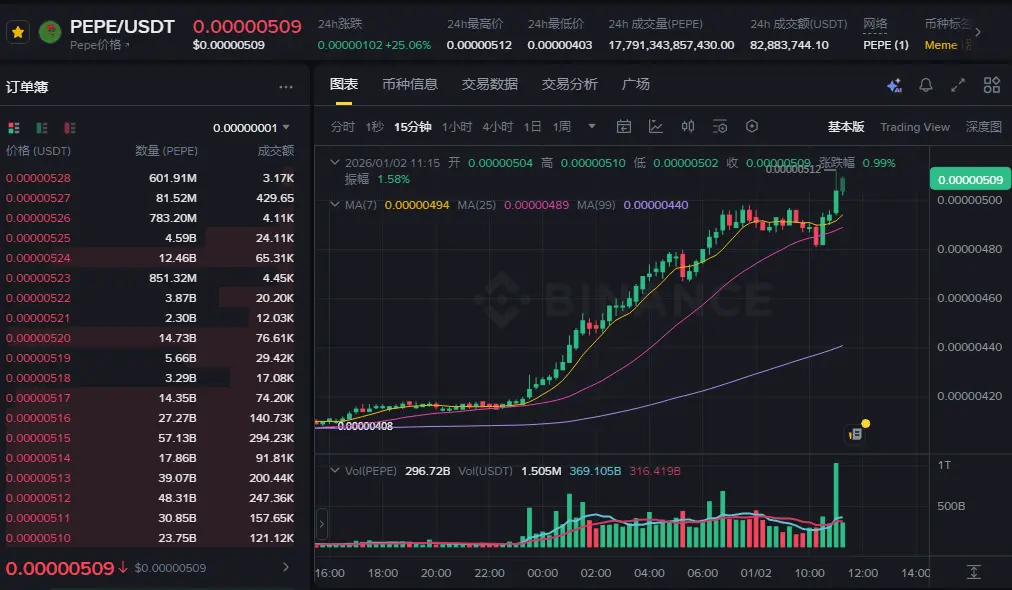
Task: Reset chart scale icon at bottom right
Action: (973, 572)
